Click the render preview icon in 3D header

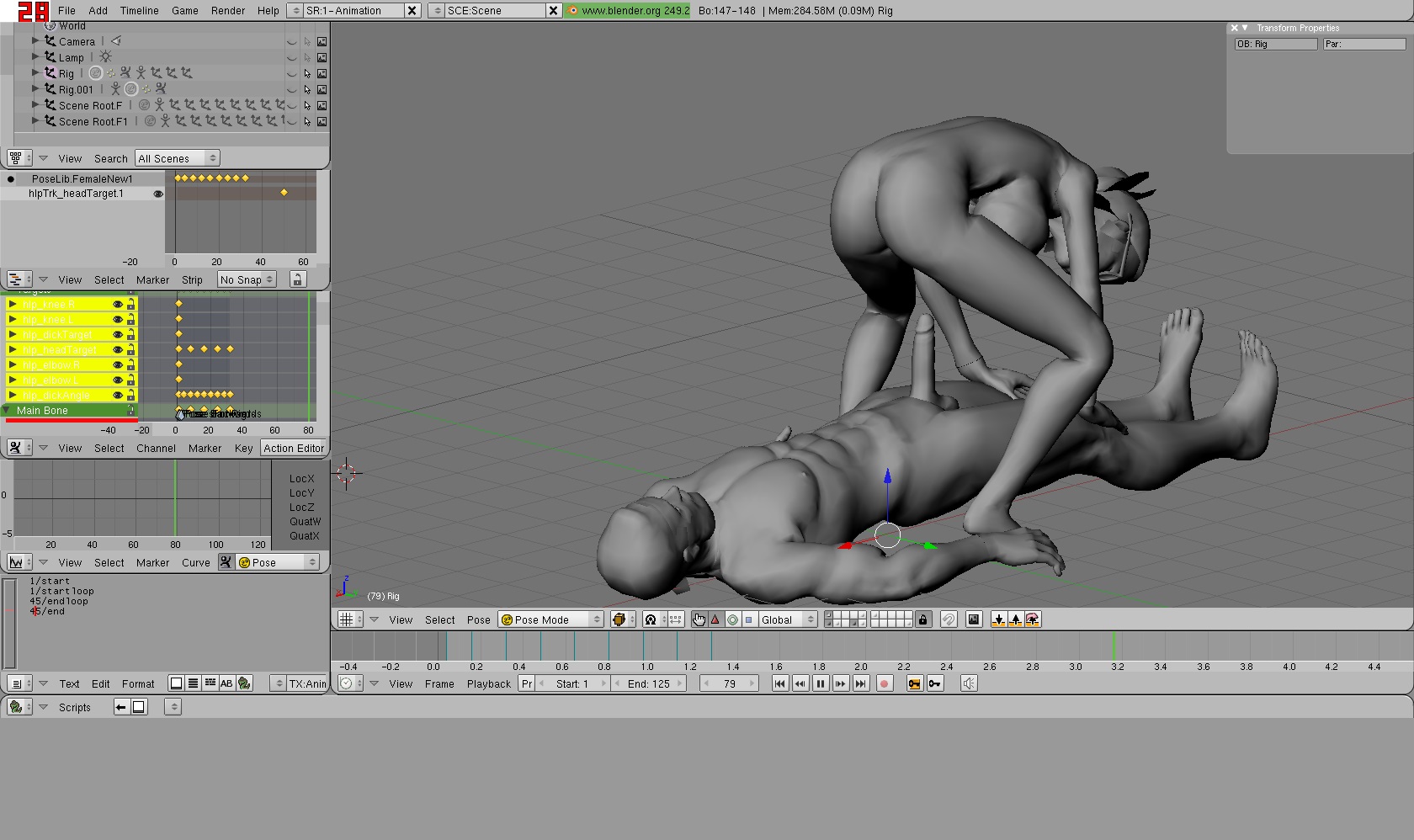pos(974,619)
